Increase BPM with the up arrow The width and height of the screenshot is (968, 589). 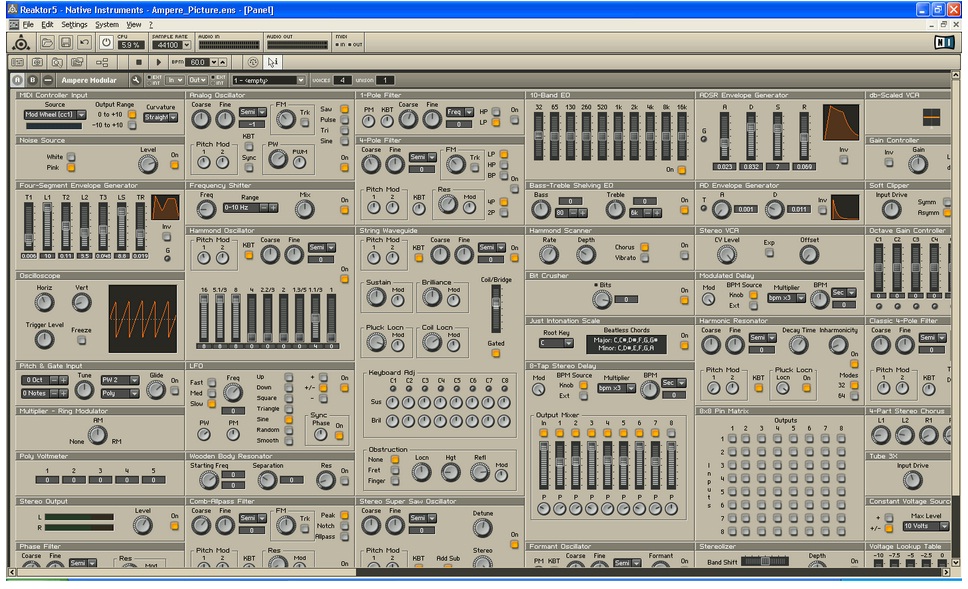pyautogui.click(x=223, y=62)
